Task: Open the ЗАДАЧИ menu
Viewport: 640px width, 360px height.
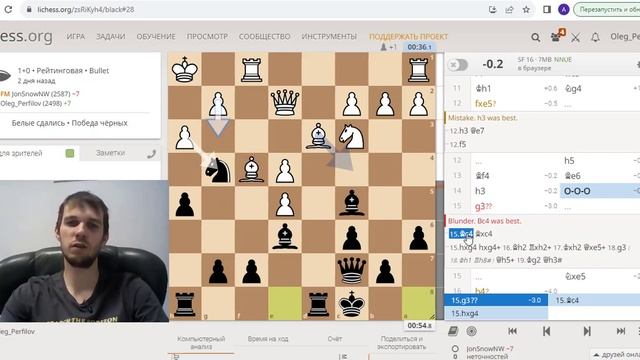Action: coord(111,36)
